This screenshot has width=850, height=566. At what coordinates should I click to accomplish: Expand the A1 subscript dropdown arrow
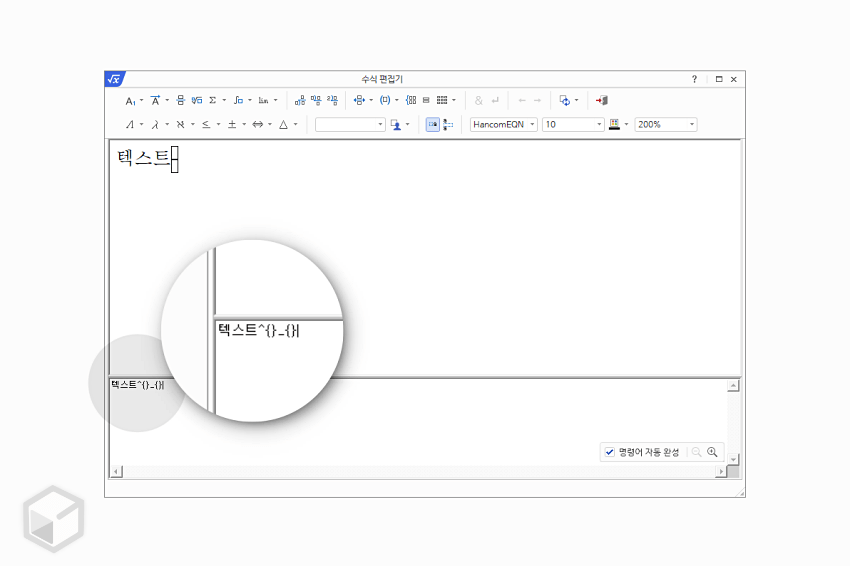(141, 100)
